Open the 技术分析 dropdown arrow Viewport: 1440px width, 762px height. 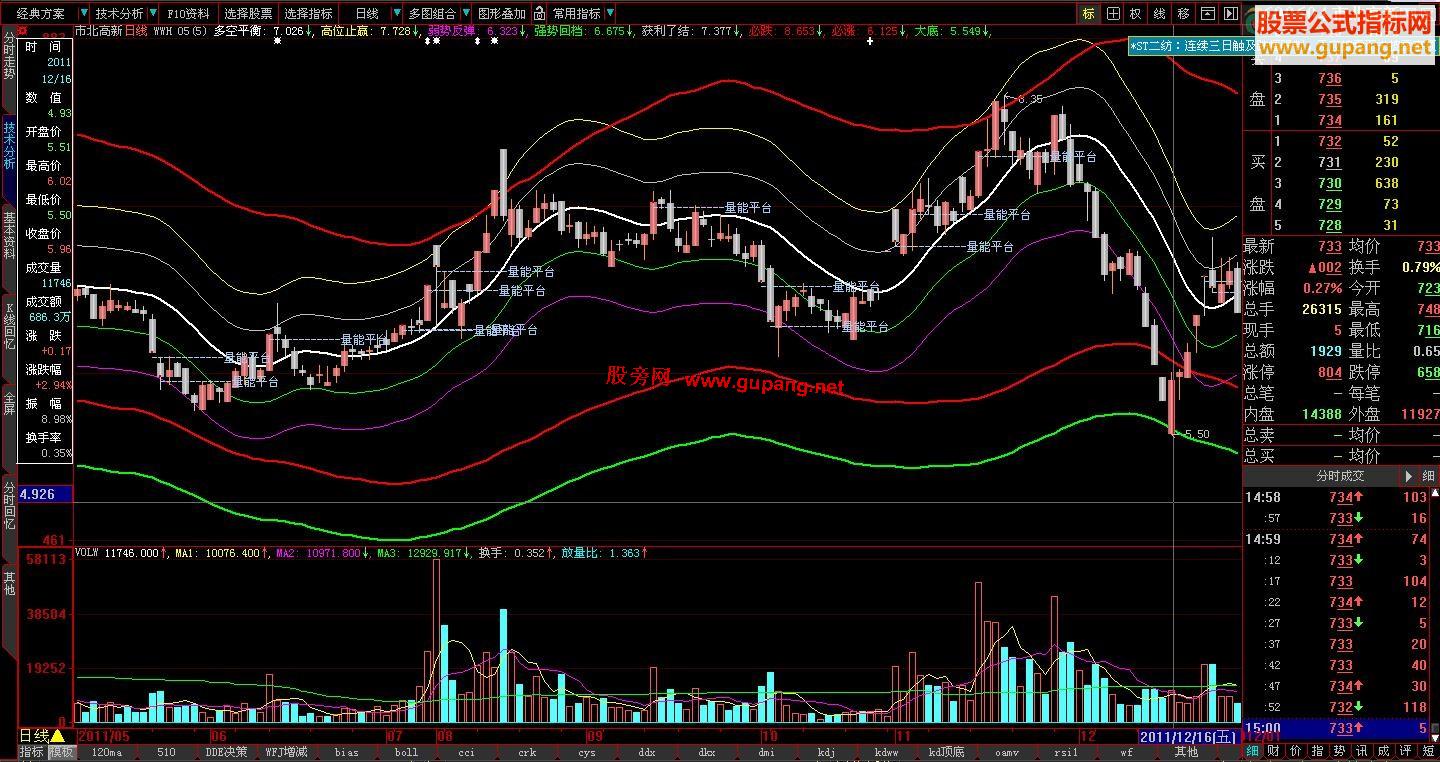tap(152, 14)
